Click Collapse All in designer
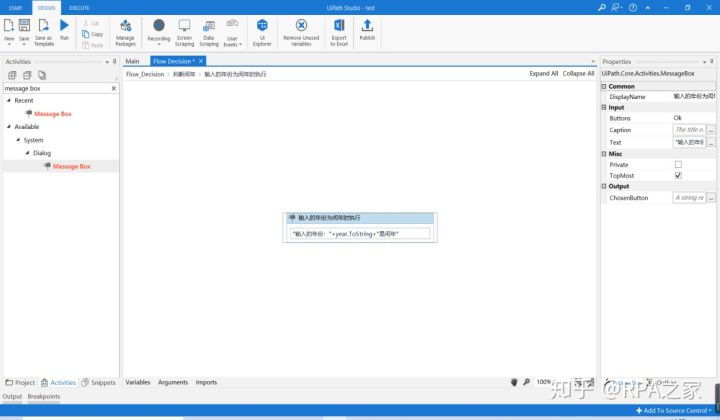This screenshot has height=420, width=720. click(579, 73)
